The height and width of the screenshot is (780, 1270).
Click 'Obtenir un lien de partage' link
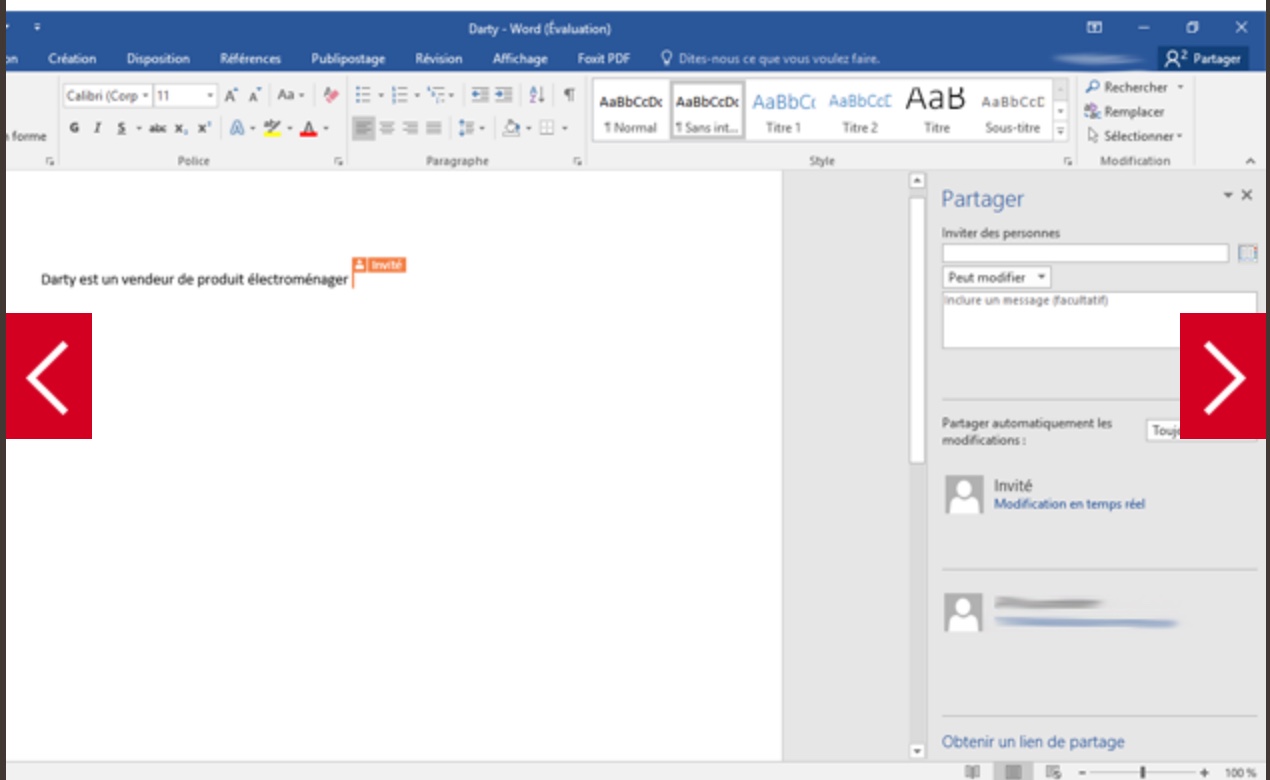[x=1033, y=742]
